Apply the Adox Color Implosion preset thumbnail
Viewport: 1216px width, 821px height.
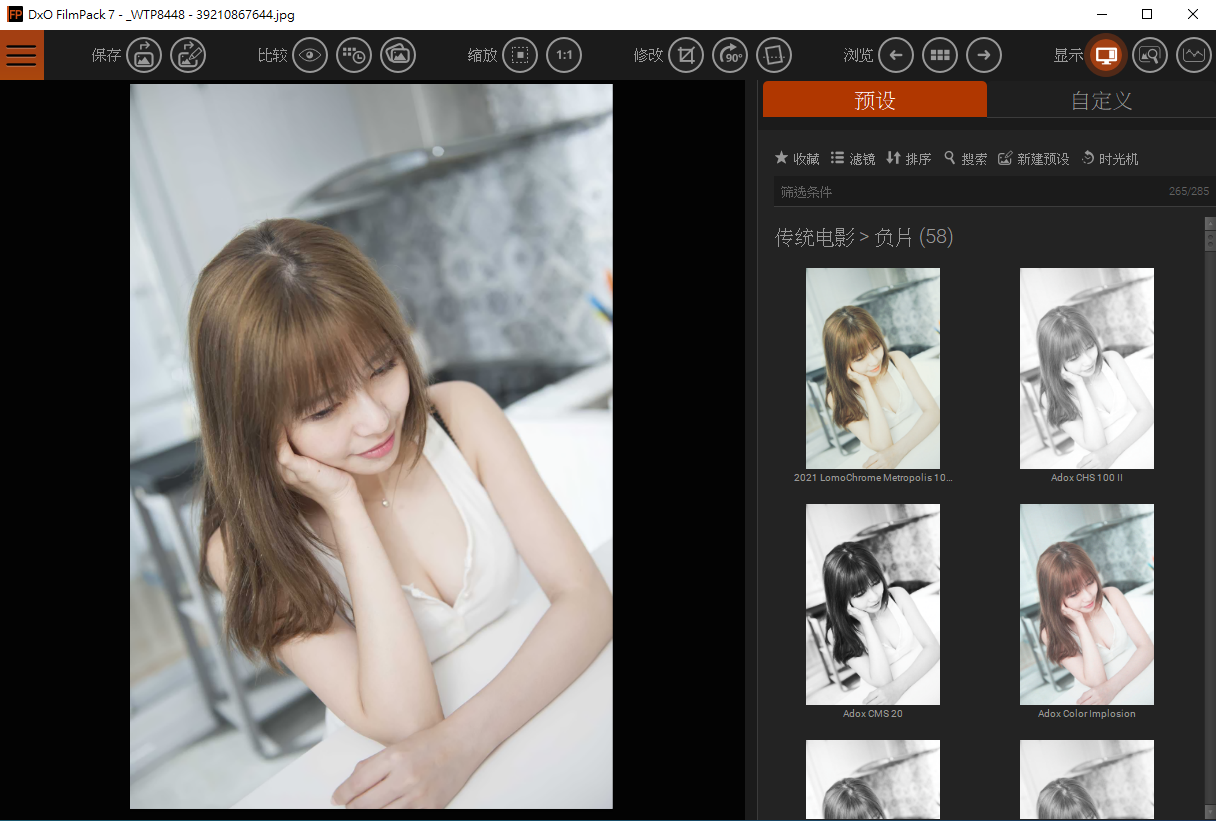coord(1086,604)
